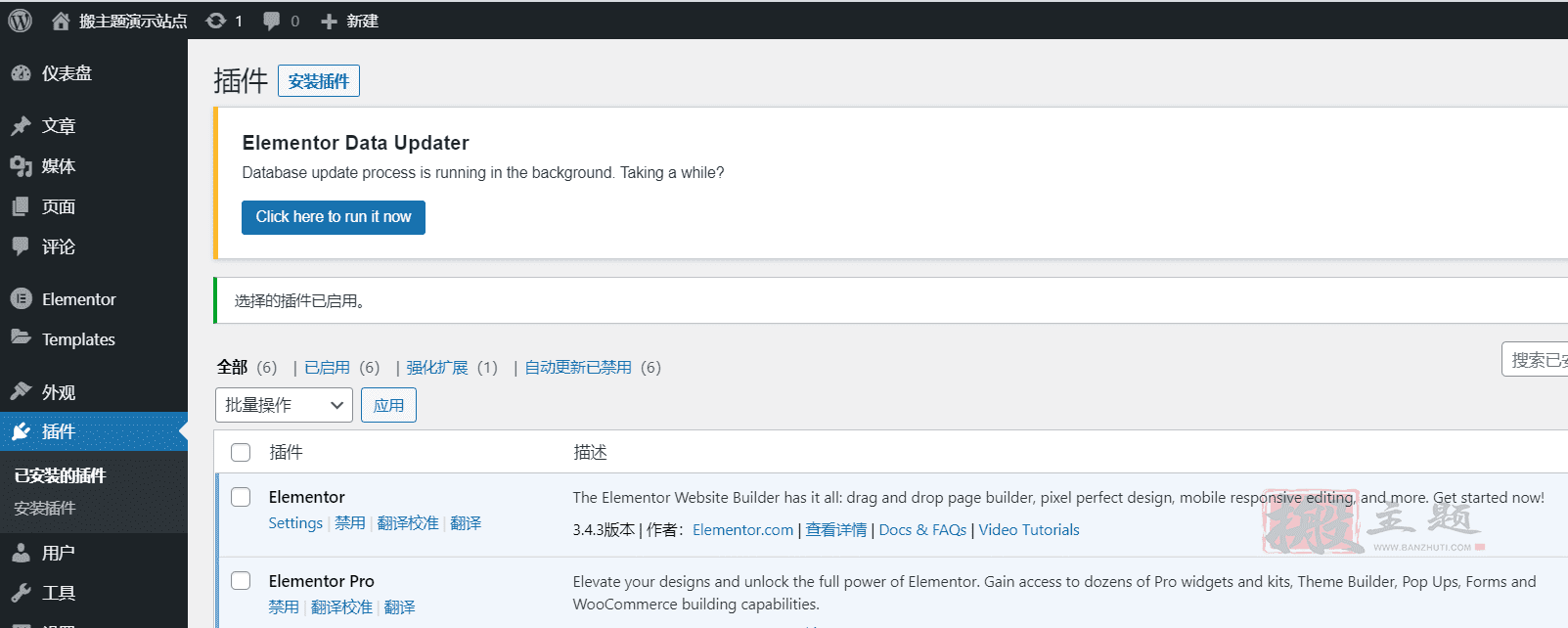This screenshot has height=628, width=1568.
Task: Click the 3.4.3版本 version text
Action: click(x=604, y=530)
